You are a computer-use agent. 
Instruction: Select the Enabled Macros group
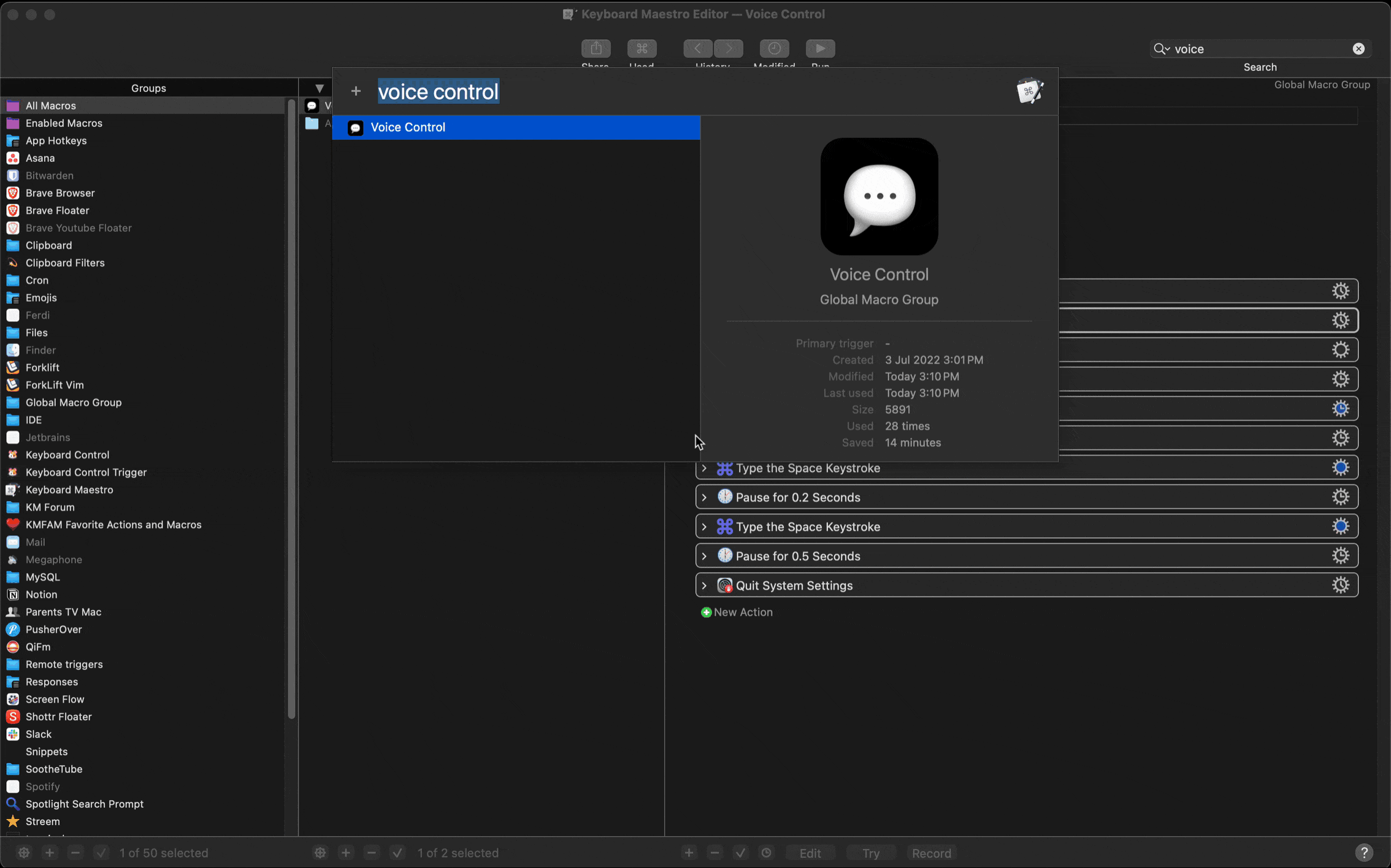click(x=143, y=123)
